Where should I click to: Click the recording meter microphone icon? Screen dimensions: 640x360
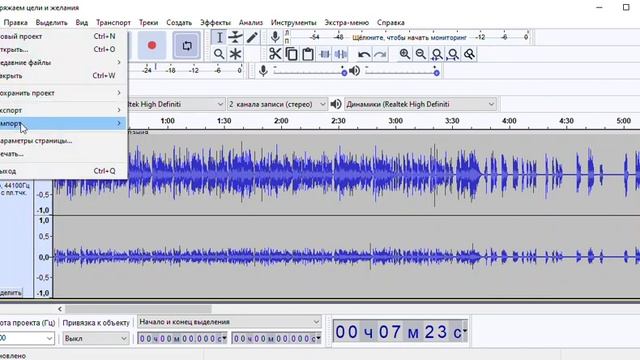pos(275,37)
